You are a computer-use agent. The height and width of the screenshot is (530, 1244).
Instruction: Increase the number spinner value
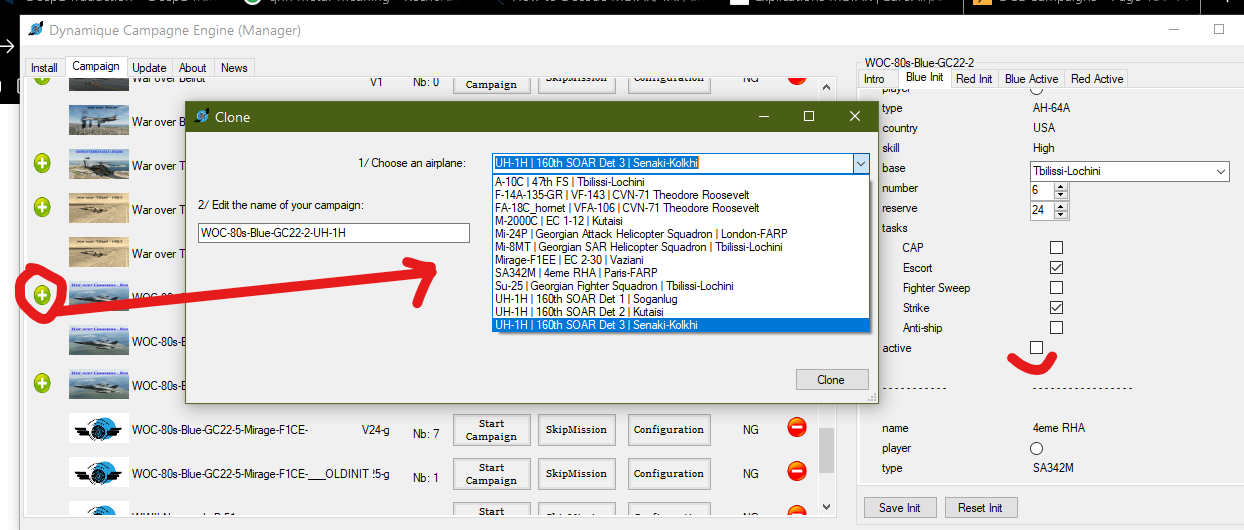[x=1060, y=186]
